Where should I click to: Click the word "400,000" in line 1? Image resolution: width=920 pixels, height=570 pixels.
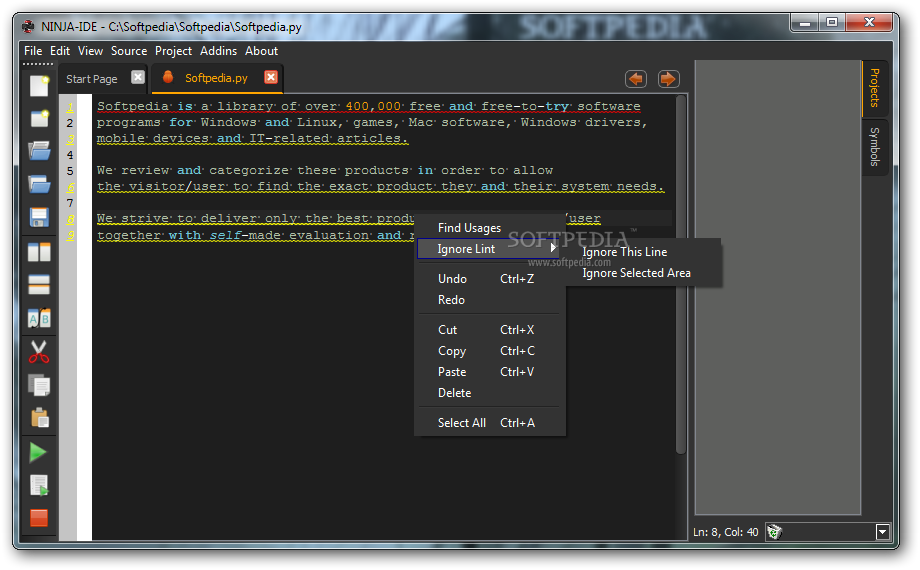point(373,106)
